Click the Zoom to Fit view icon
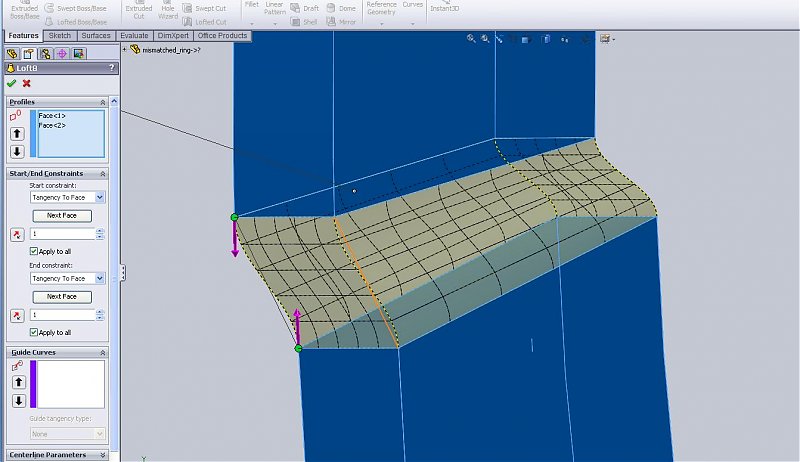This screenshot has width=800, height=462. click(471, 39)
